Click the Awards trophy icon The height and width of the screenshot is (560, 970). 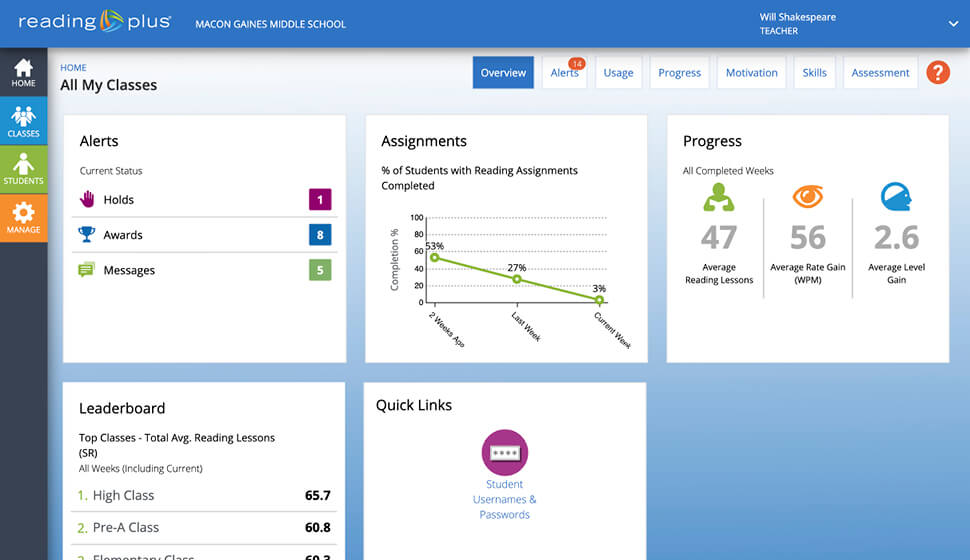coord(87,235)
